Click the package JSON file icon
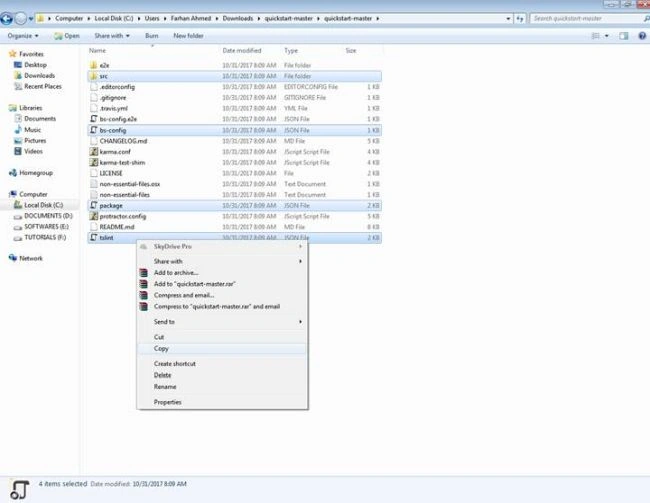This screenshot has height=503, width=650. 94,205
